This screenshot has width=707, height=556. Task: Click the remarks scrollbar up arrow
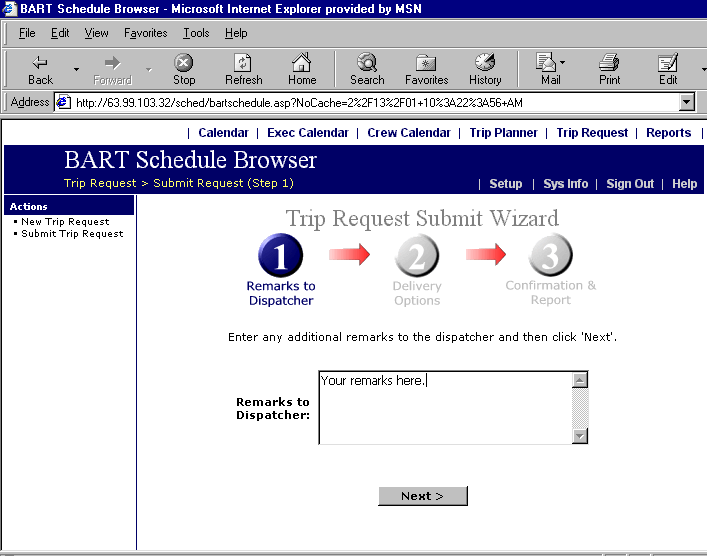[580, 380]
